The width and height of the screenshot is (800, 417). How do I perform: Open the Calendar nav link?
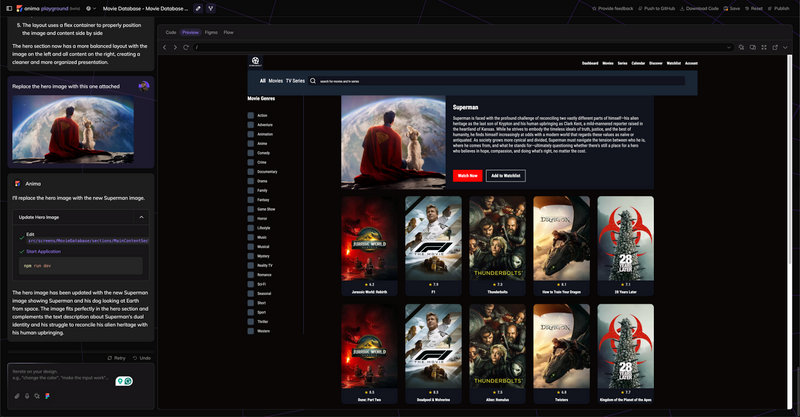(x=638, y=63)
